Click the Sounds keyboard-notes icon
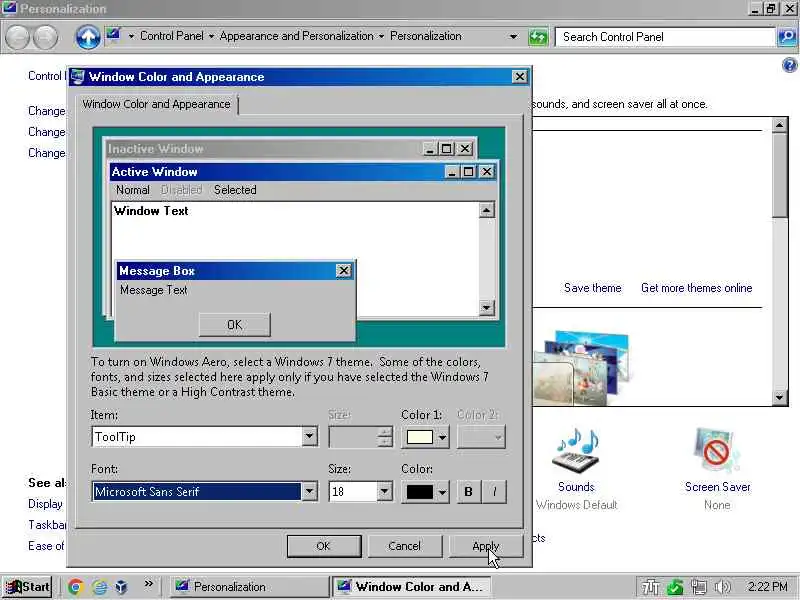This screenshot has width=800, height=600. point(577,451)
